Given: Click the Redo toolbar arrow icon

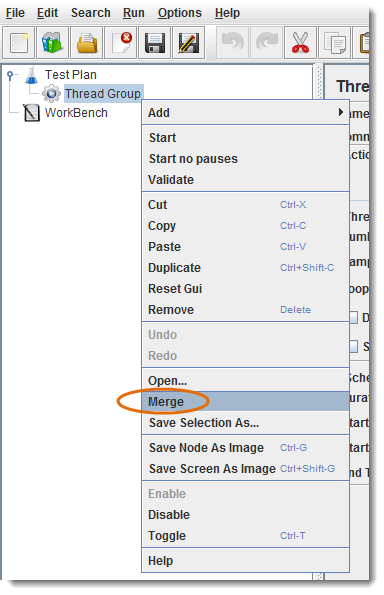Looking at the screenshot, I should [x=266, y=42].
